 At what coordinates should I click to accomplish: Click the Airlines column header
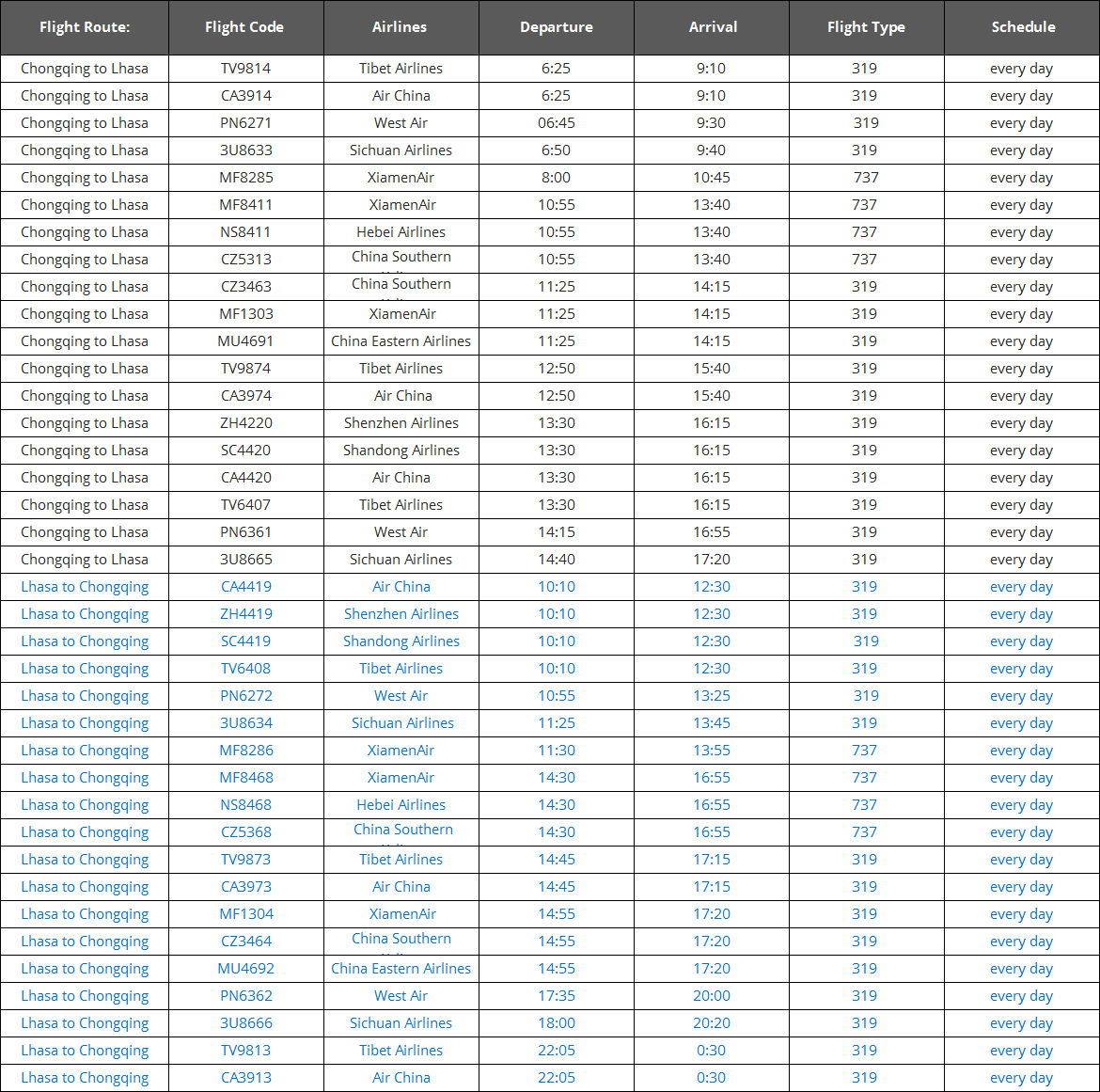(400, 27)
